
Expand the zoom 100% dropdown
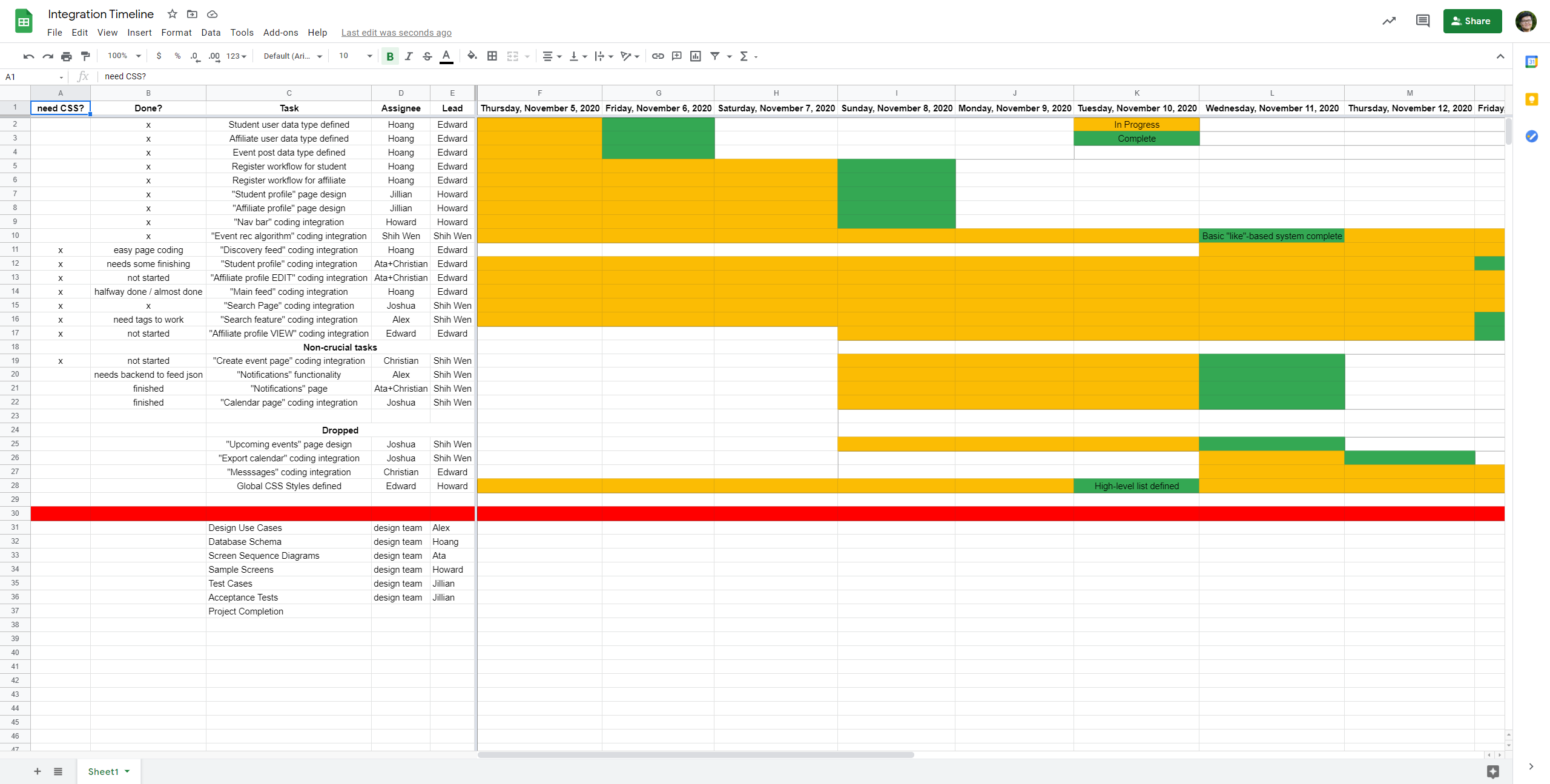click(x=124, y=56)
